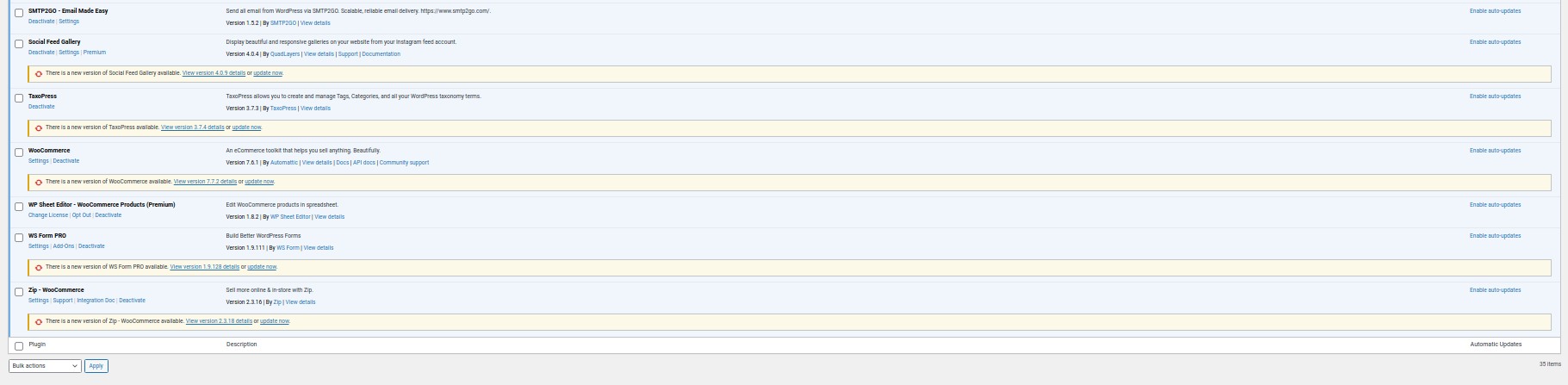Click Change License for WP Sheet Editor
This screenshot has width=1568, height=385.
48,215
